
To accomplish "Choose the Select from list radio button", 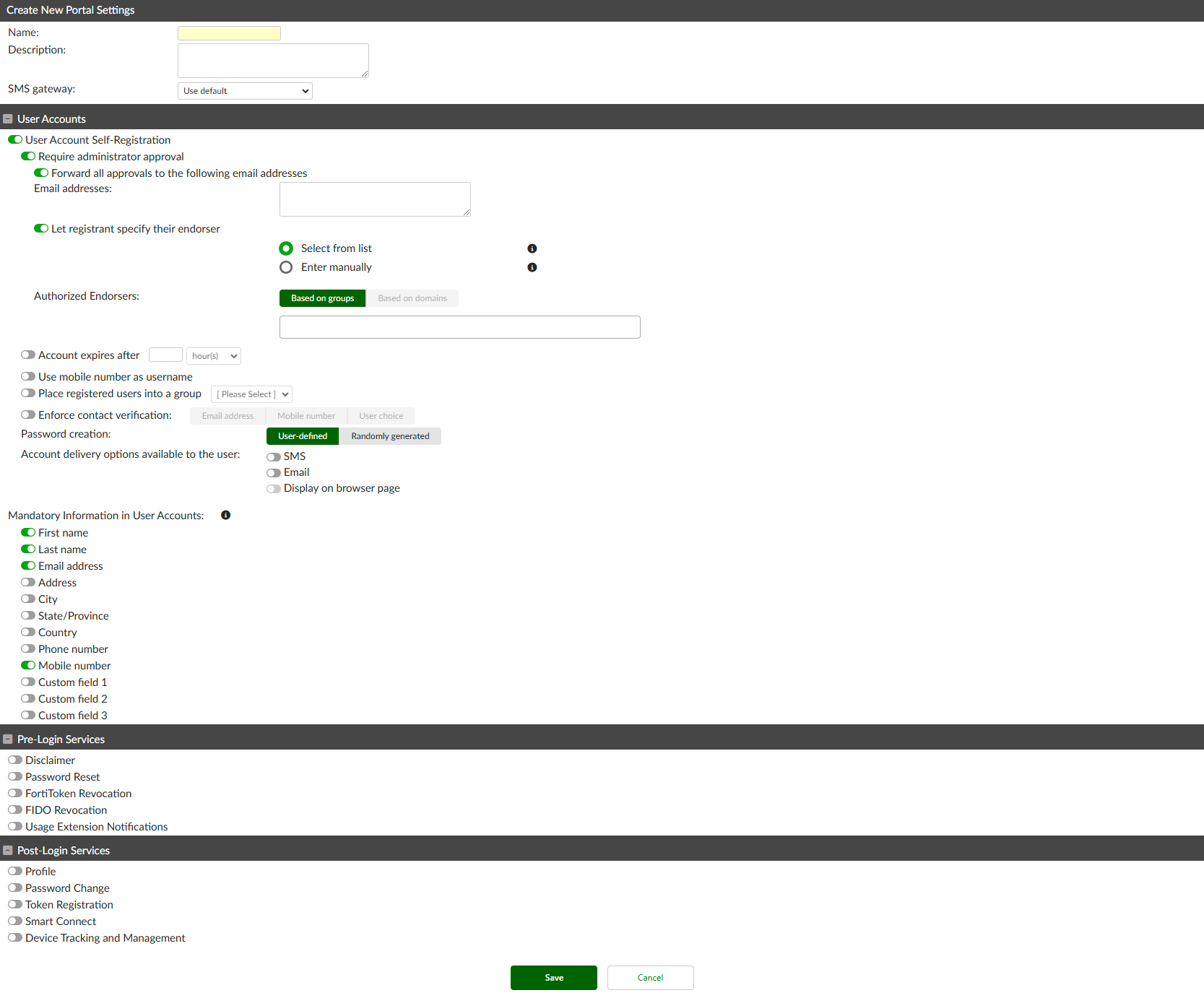I will [286, 248].
